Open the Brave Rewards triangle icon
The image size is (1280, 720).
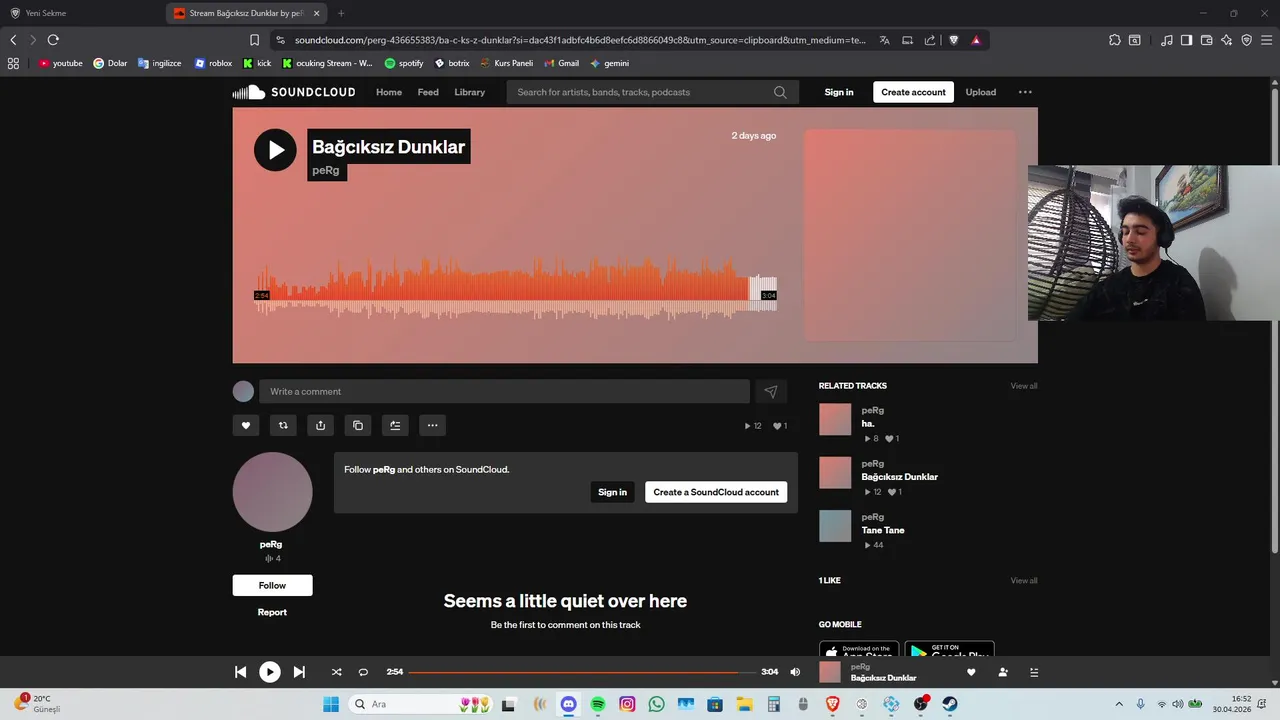(976, 40)
